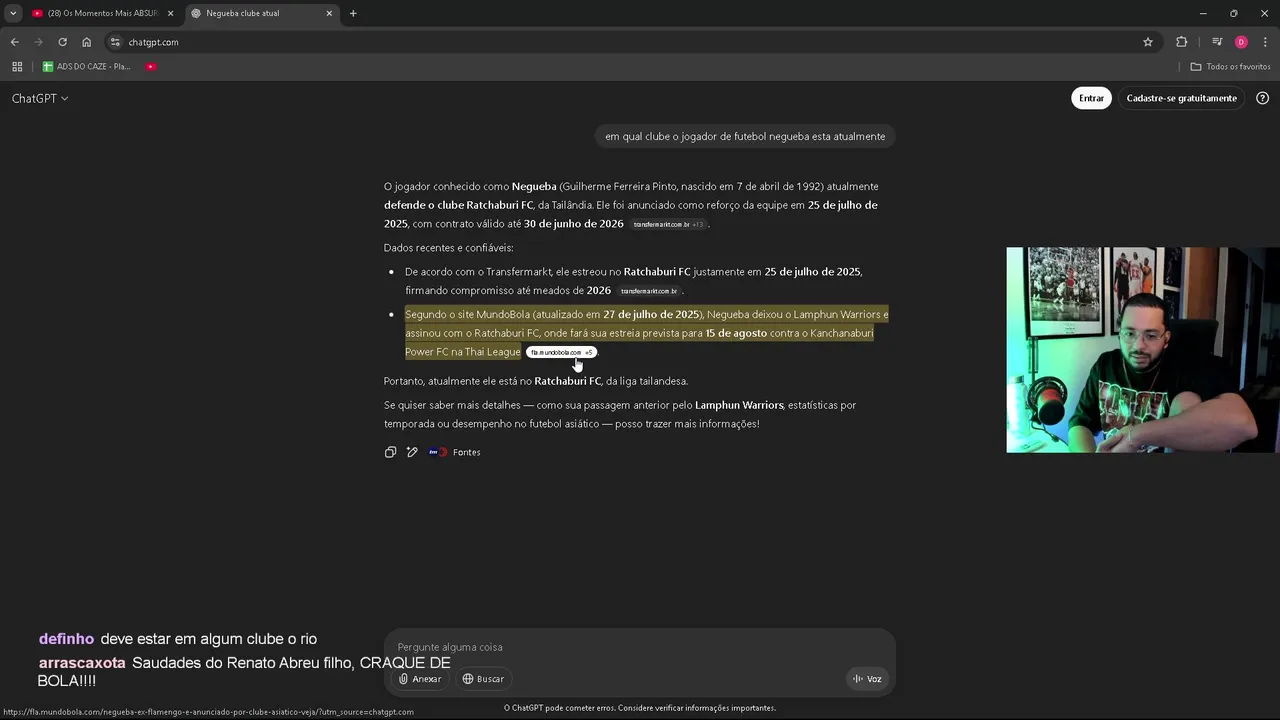The width and height of the screenshot is (1280, 720).
Task: Select the Negueba clube atual tab
Action: 262,13
